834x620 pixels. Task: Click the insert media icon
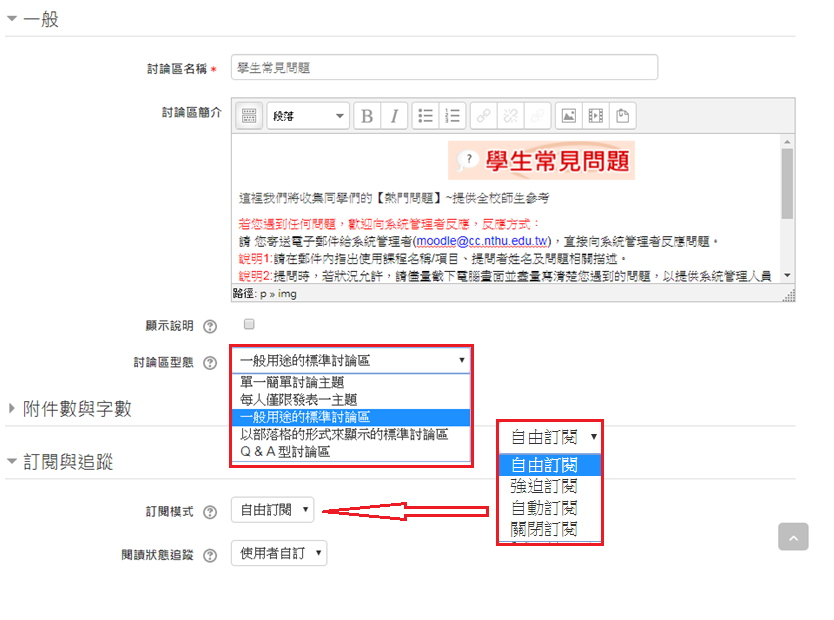594,115
